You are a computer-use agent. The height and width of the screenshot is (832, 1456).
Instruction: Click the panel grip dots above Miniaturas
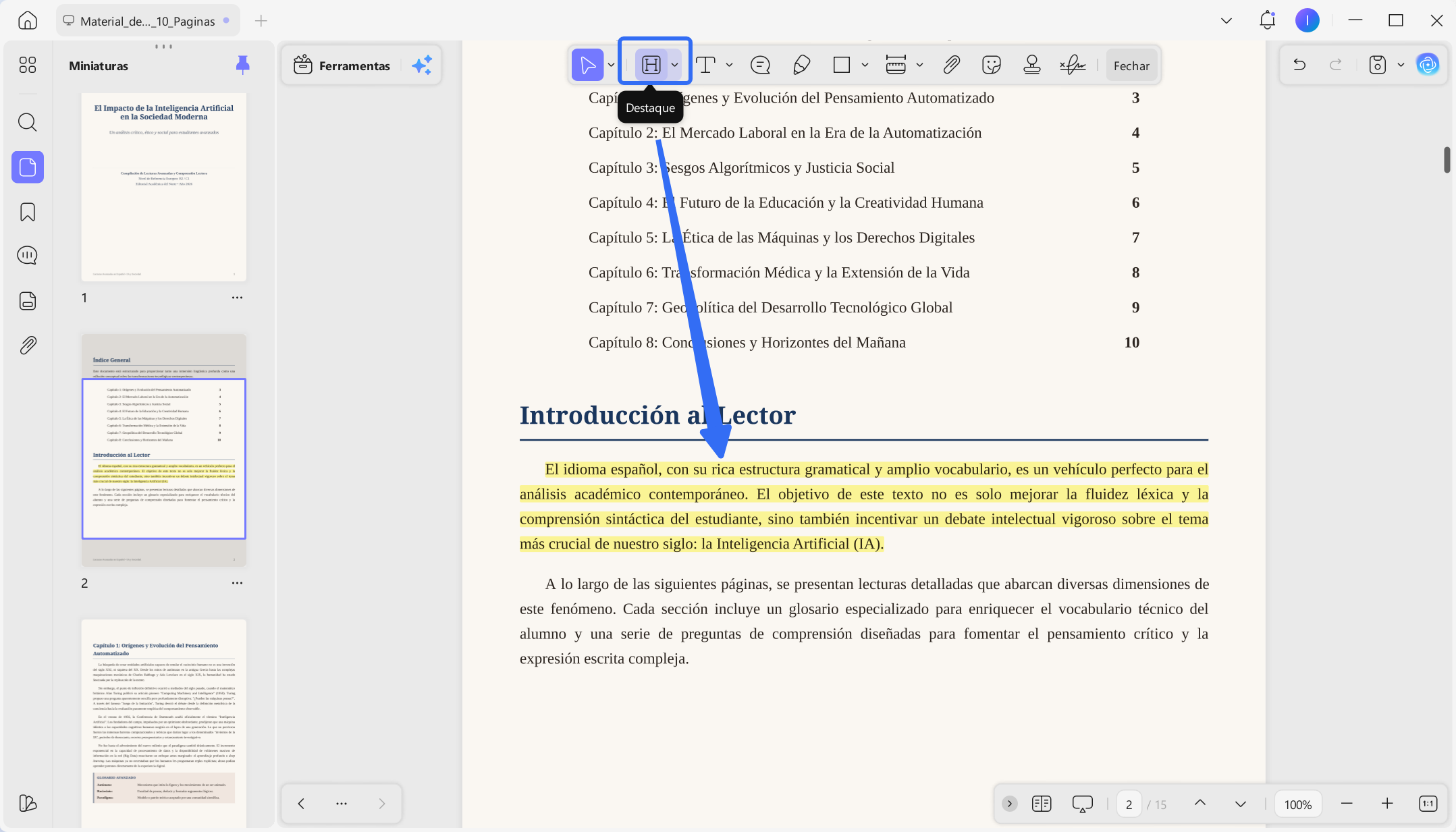click(163, 47)
